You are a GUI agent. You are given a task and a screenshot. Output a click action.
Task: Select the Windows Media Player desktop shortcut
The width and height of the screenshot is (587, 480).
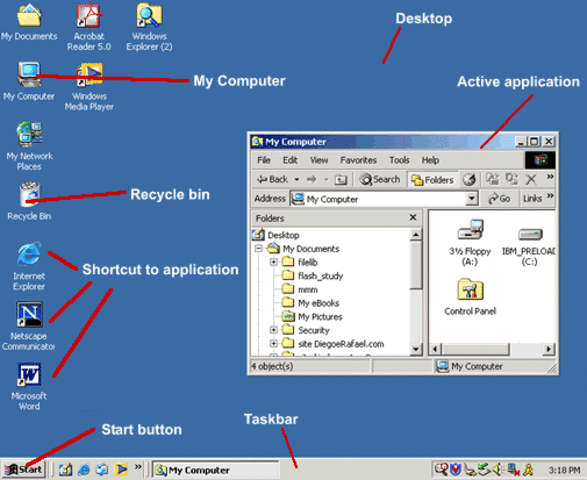89,86
